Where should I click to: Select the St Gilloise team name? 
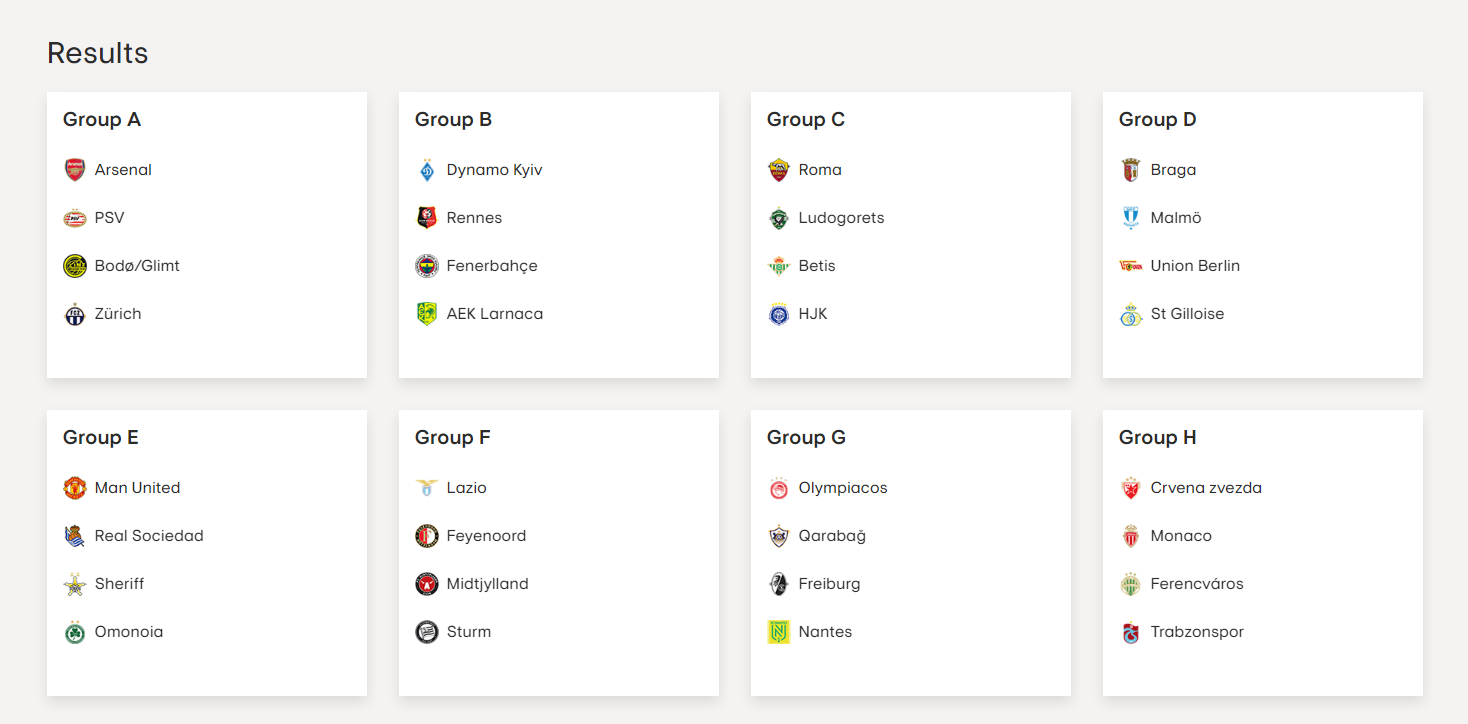(x=1187, y=314)
